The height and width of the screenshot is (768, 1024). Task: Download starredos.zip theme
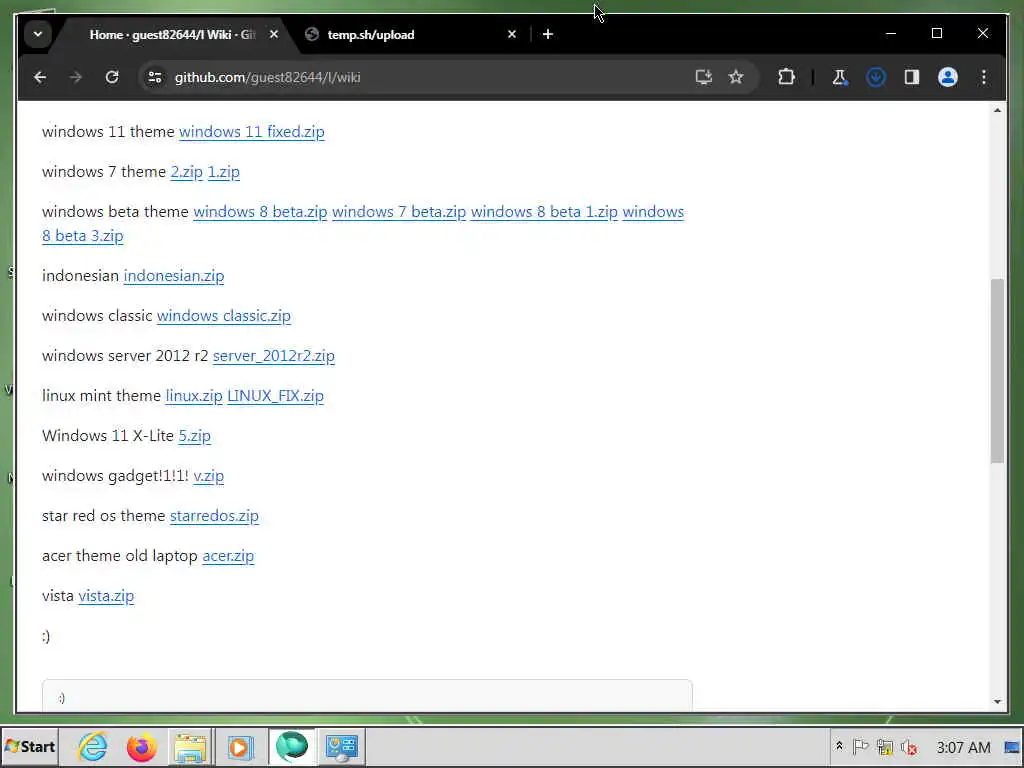coord(214,516)
